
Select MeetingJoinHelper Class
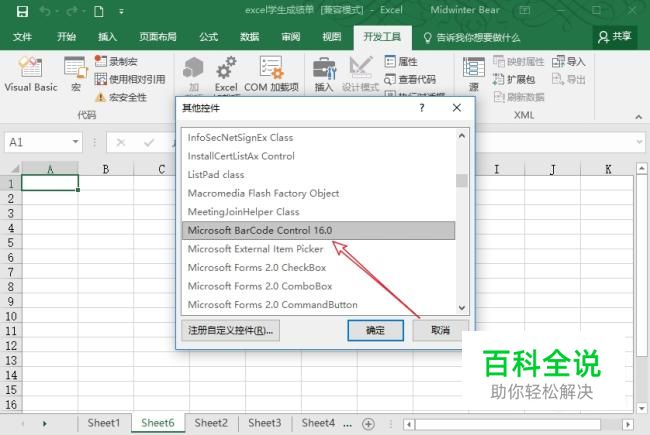318,212
